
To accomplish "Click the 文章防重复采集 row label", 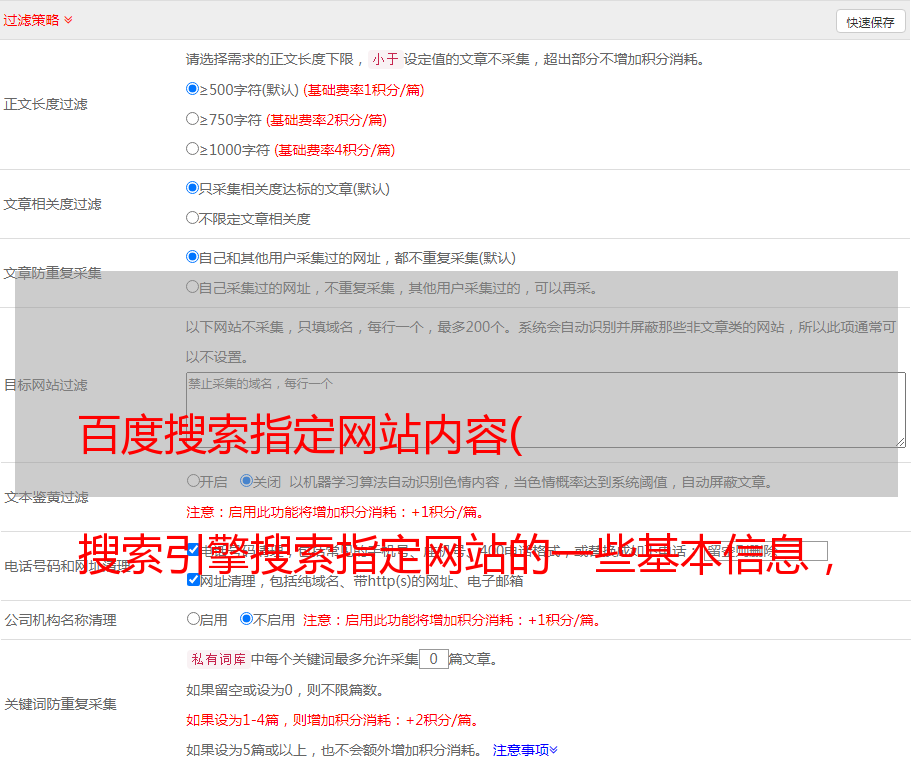I will coord(53,273).
